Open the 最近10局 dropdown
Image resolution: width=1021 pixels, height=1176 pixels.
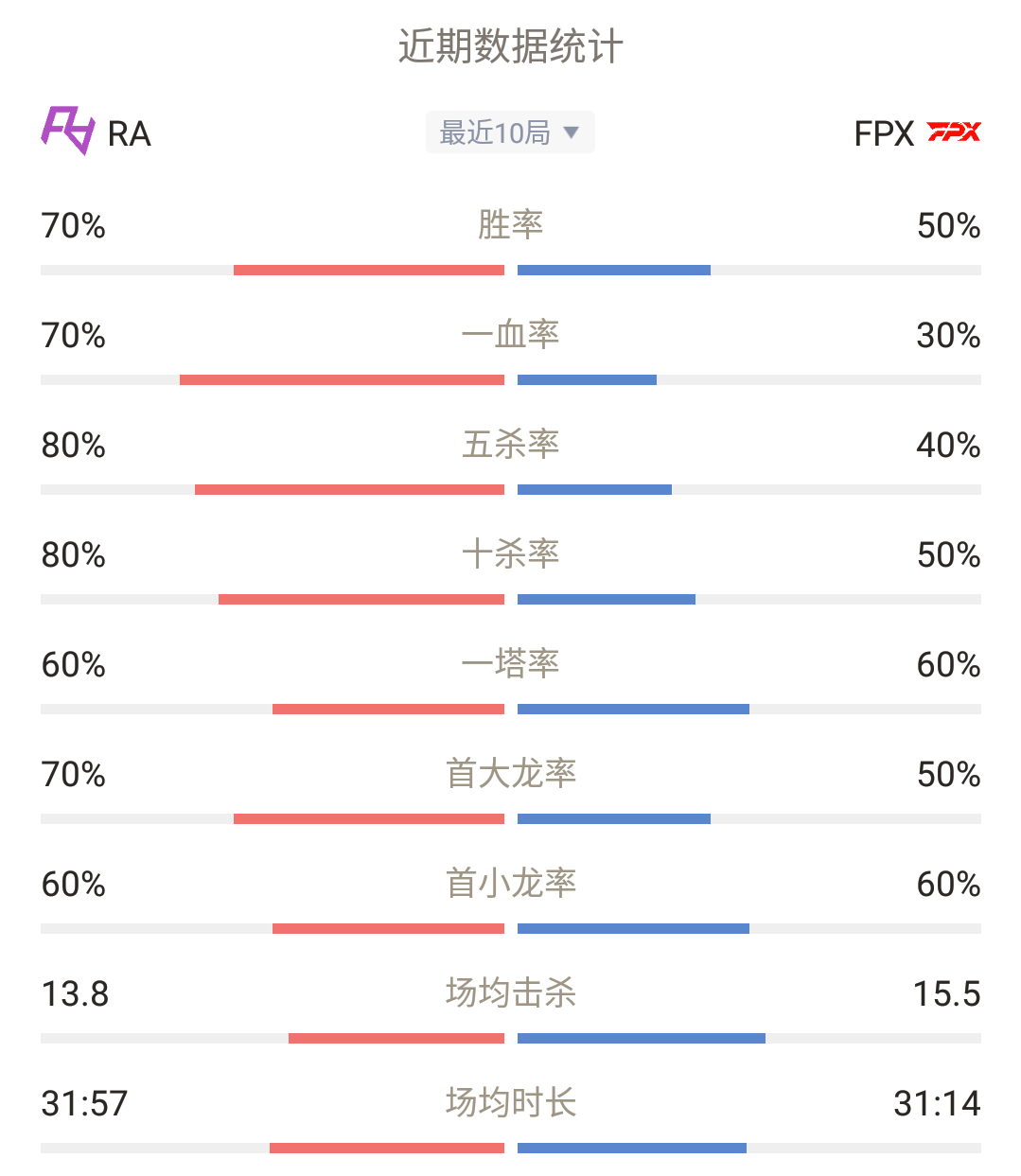click(x=510, y=132)
